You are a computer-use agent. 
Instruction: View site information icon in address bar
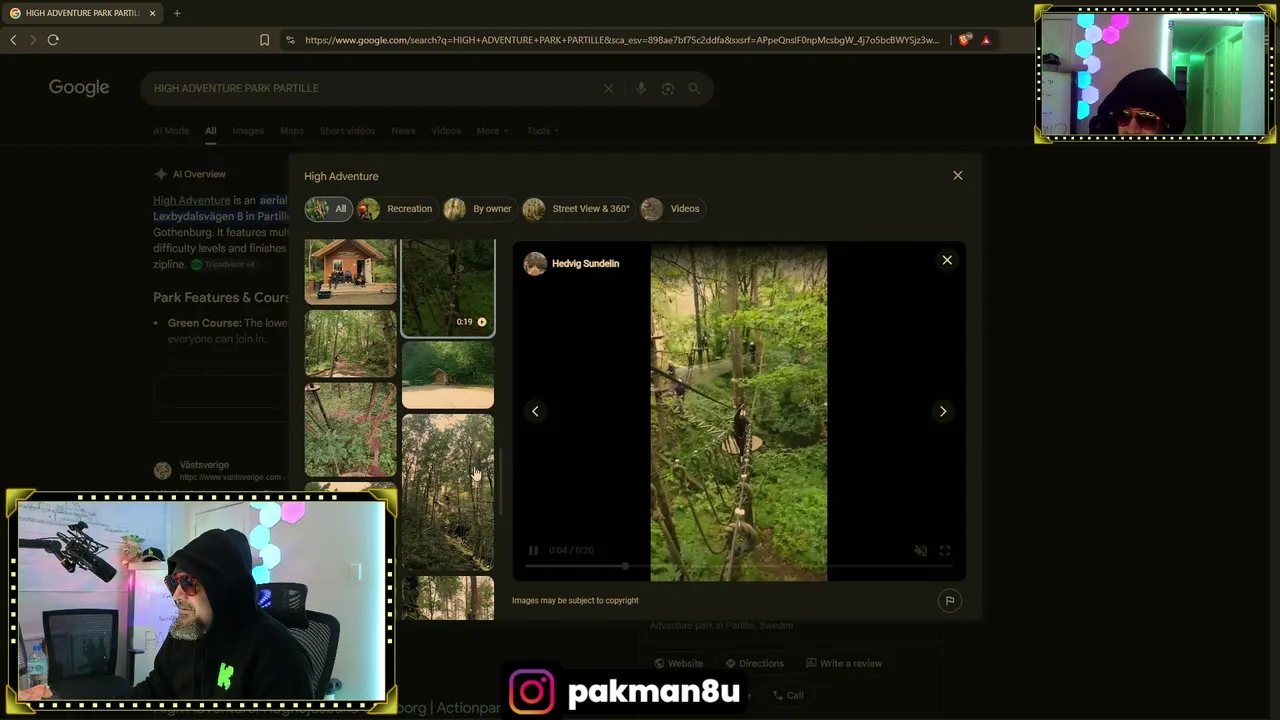[x=290, y=40]
